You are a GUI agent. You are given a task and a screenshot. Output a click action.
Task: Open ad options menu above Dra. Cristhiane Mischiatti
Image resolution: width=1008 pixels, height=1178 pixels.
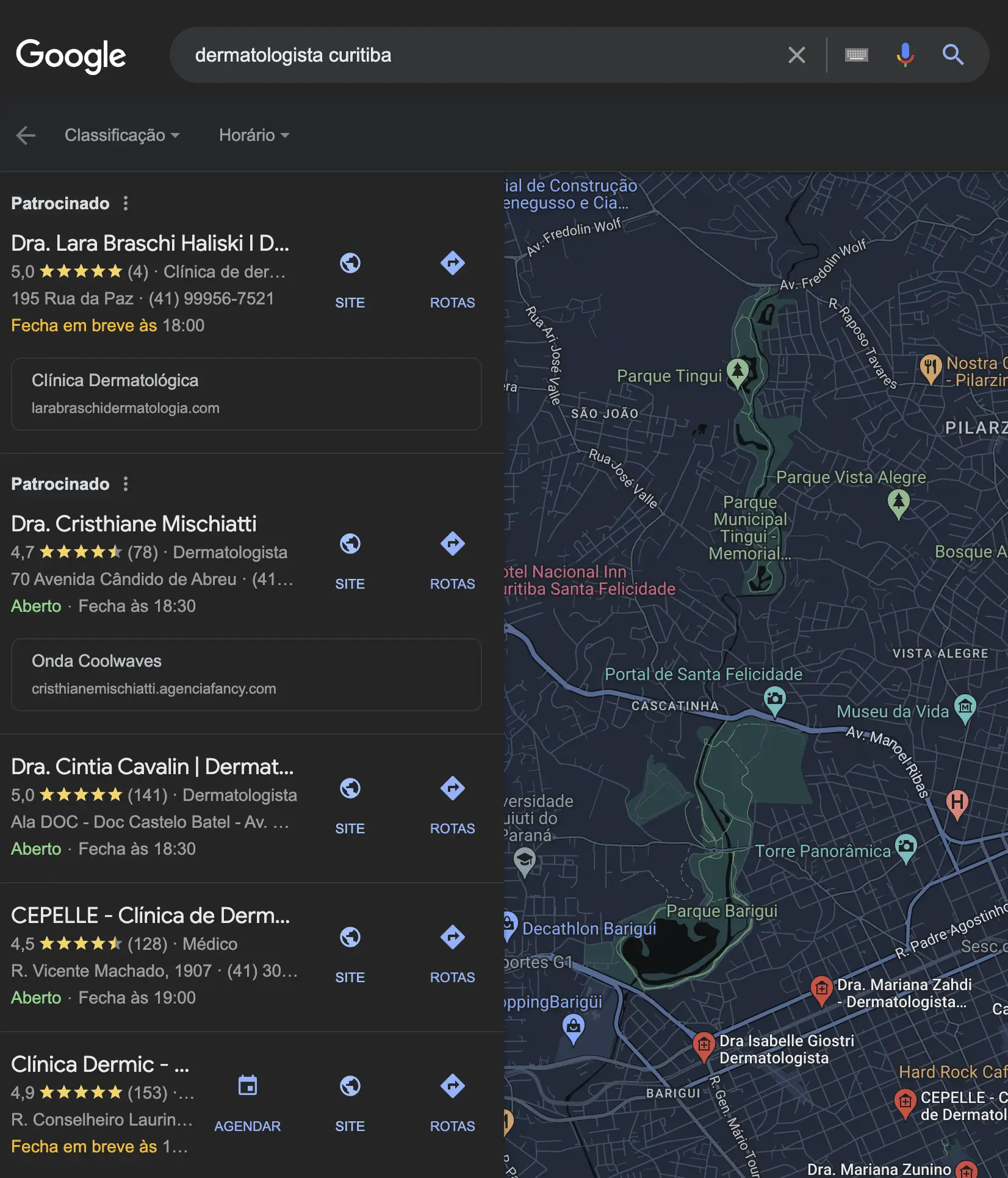click(x=126, y=484)
